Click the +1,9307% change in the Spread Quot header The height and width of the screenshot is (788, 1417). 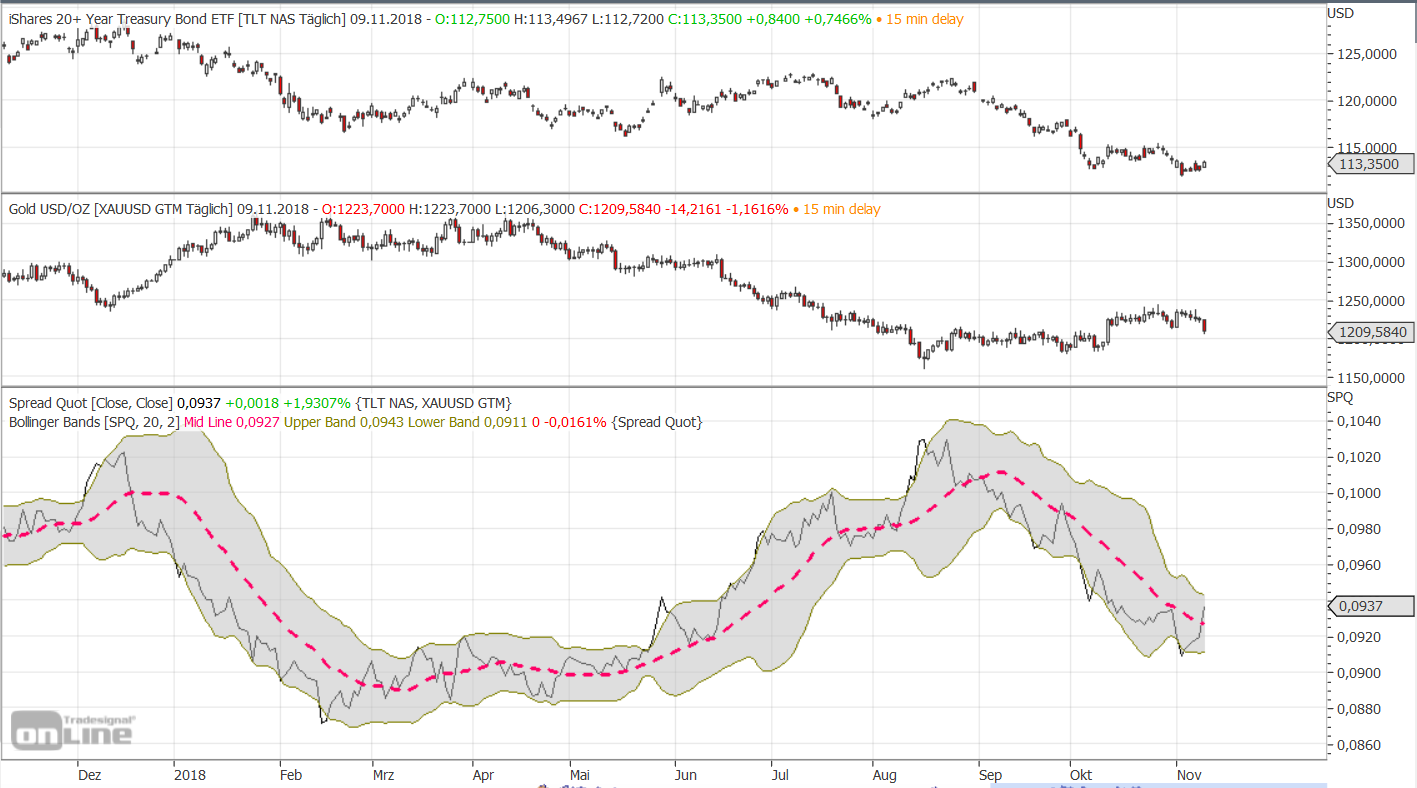tap(317, 403)
